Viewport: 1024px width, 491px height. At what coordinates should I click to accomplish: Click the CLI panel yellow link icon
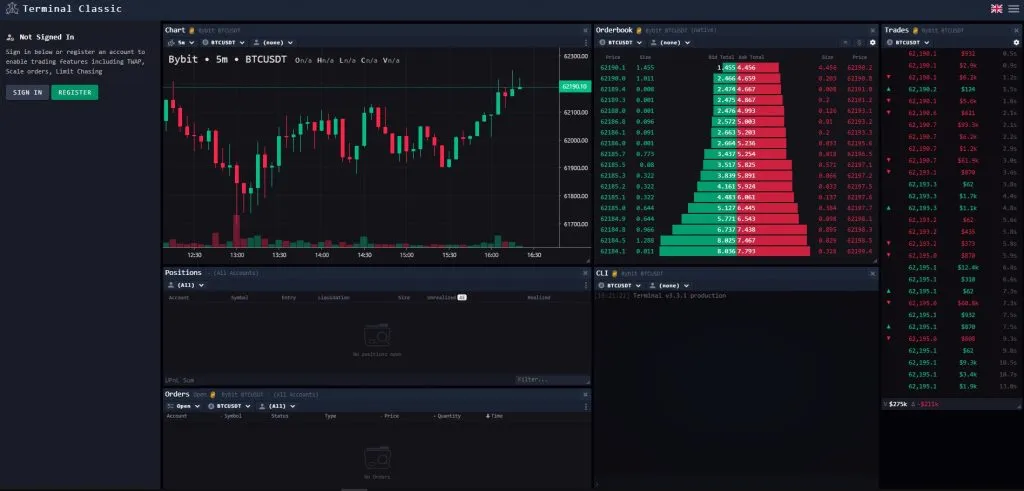[615, 274]
